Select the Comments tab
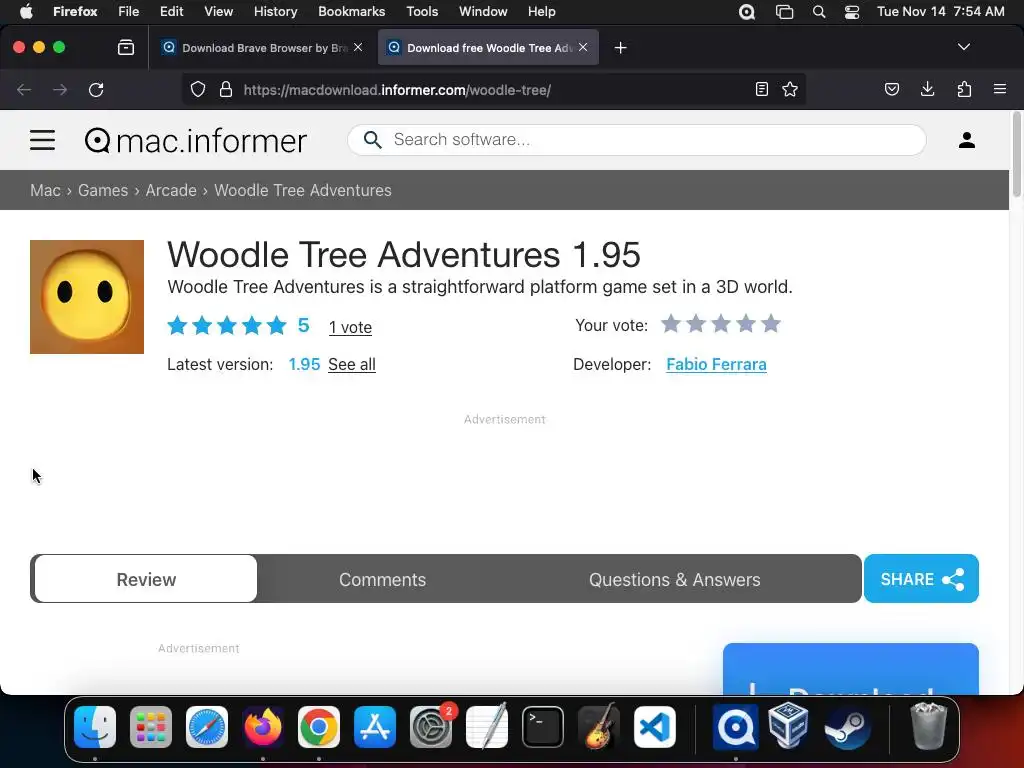 click(382, 579)
